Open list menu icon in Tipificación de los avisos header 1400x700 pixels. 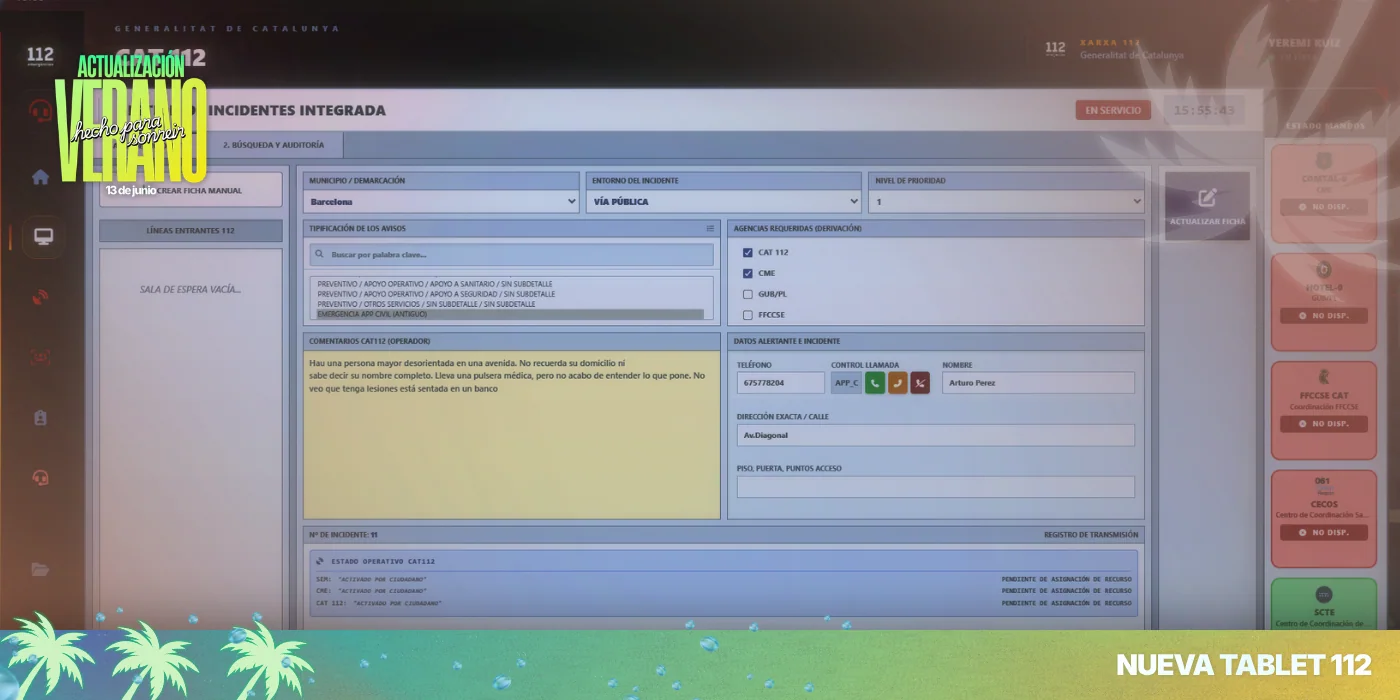click(710, 228)
